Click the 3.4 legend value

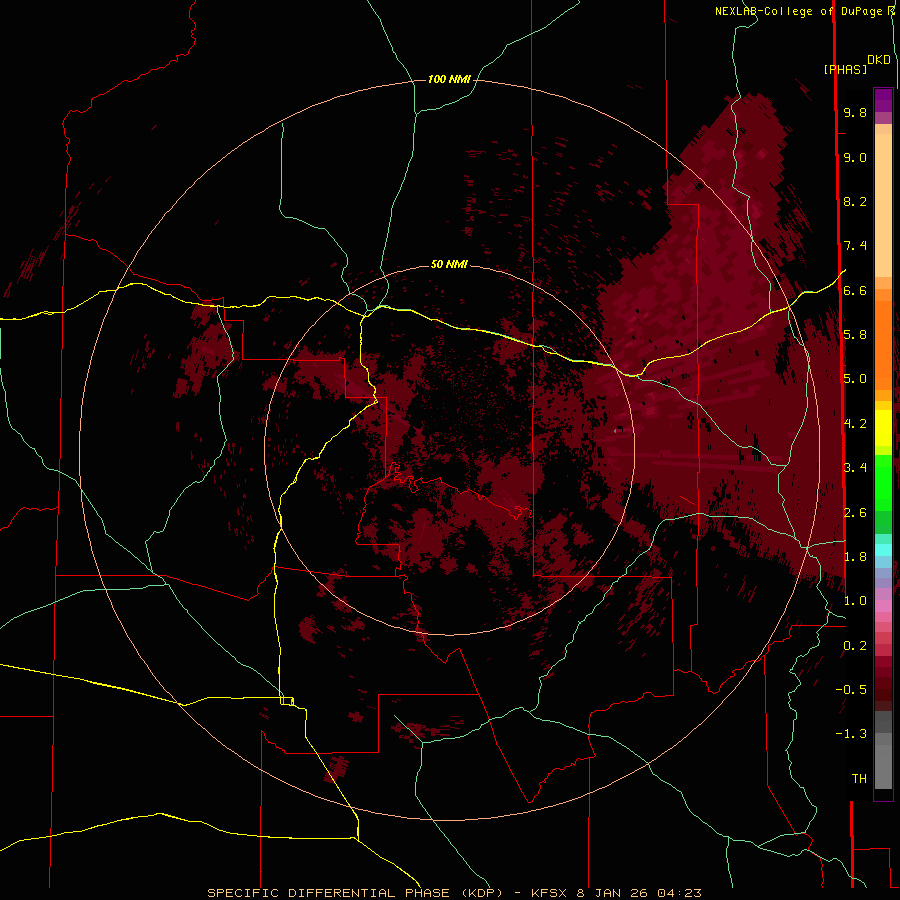click(x=855, y=468)
